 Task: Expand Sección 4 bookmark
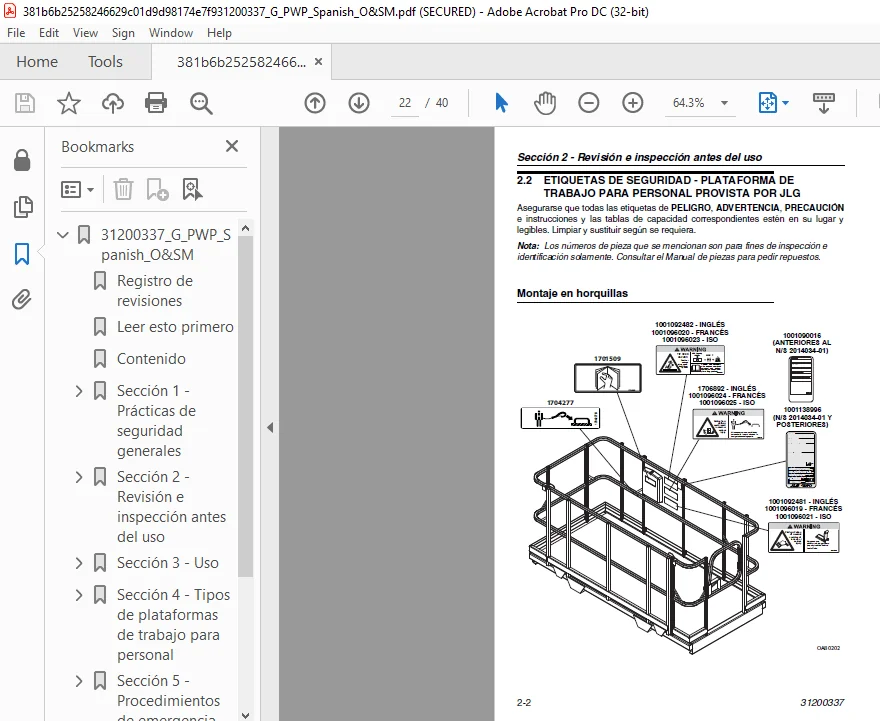pos(79,595)
